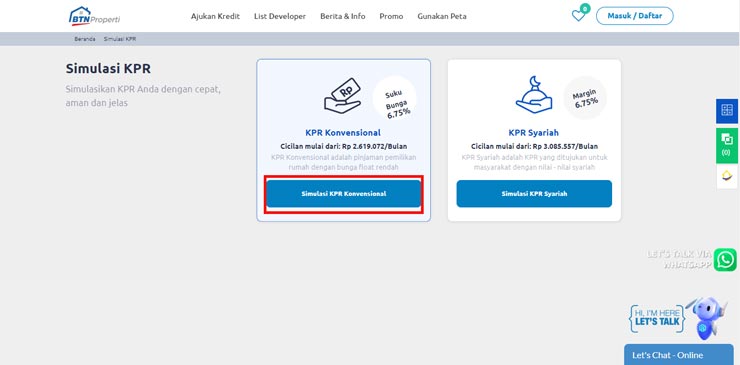Start Simulasi KPR Syariah
The width and height of the screenshot is (740, 365).
coord(534,194)
